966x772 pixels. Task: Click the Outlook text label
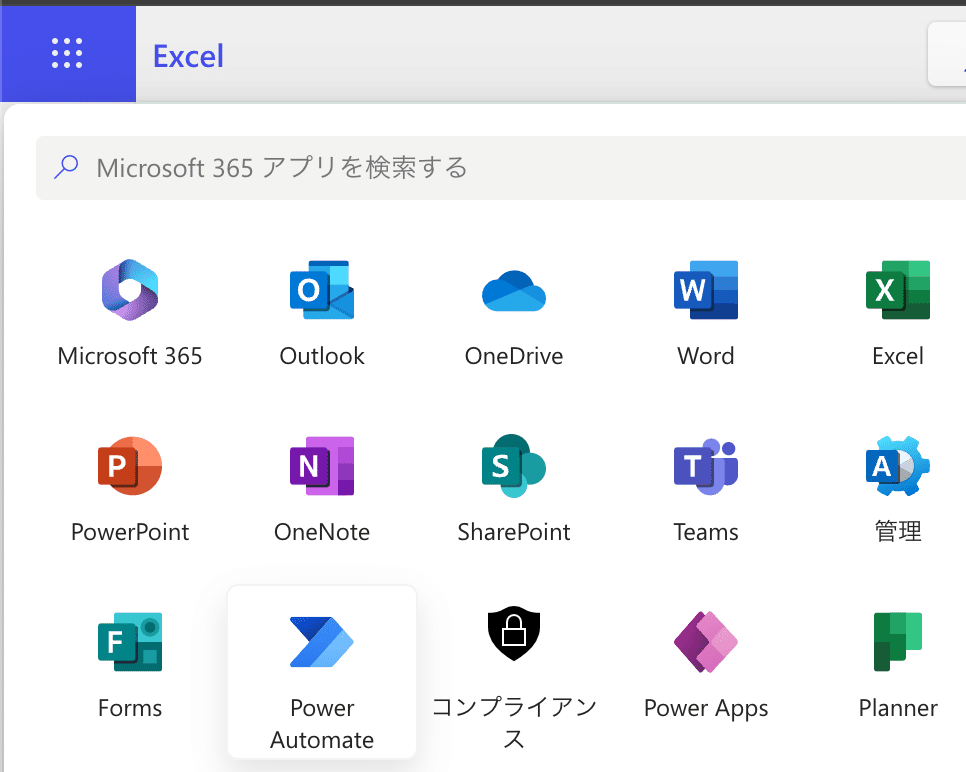click(x=322, y=356)
